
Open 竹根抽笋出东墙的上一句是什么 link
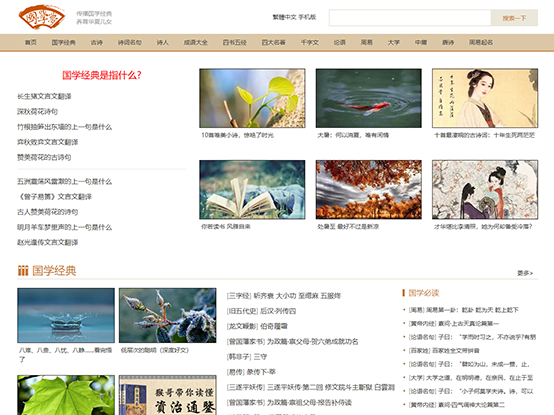(65, 127)
